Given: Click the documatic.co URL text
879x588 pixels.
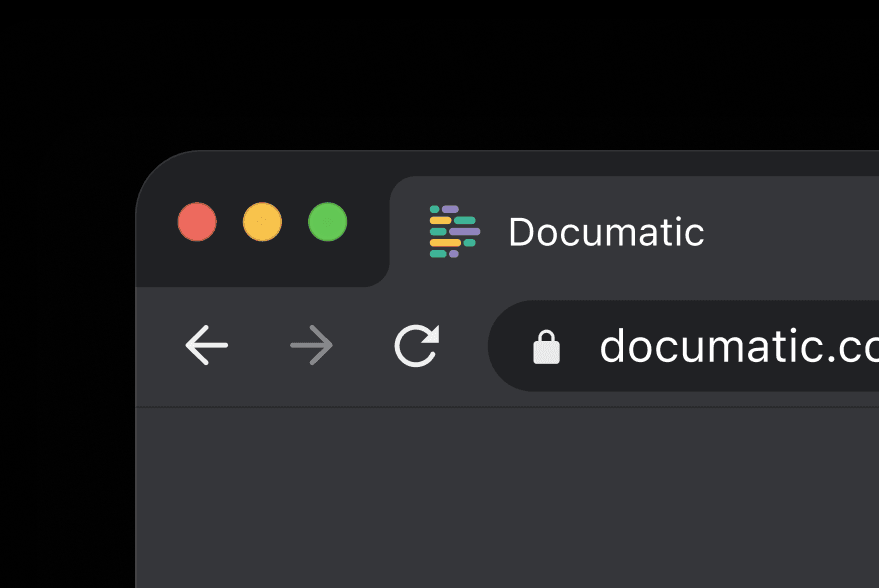Looking at the screenshot, I should coord(739,346).
